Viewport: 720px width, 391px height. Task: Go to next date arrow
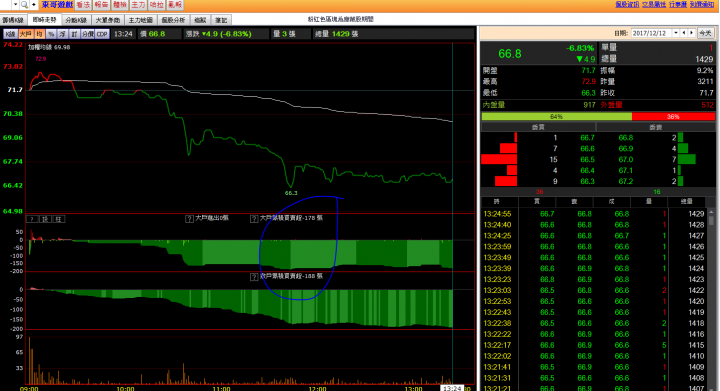coord(692,33)
